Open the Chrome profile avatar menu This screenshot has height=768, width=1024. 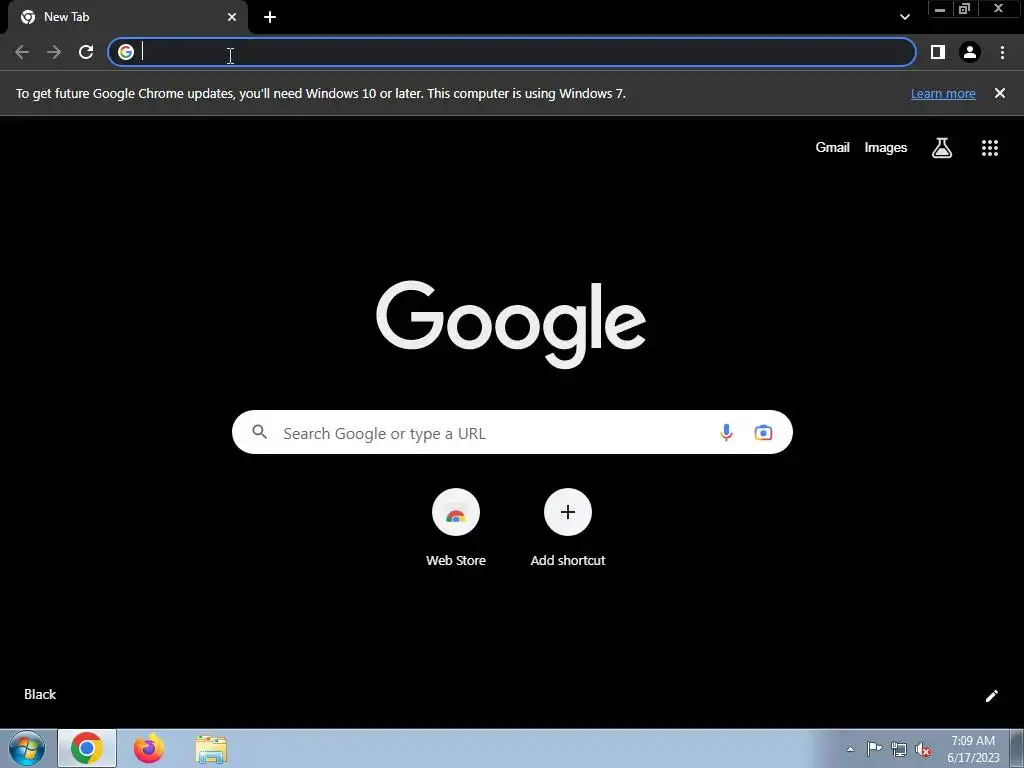point(970,52)
